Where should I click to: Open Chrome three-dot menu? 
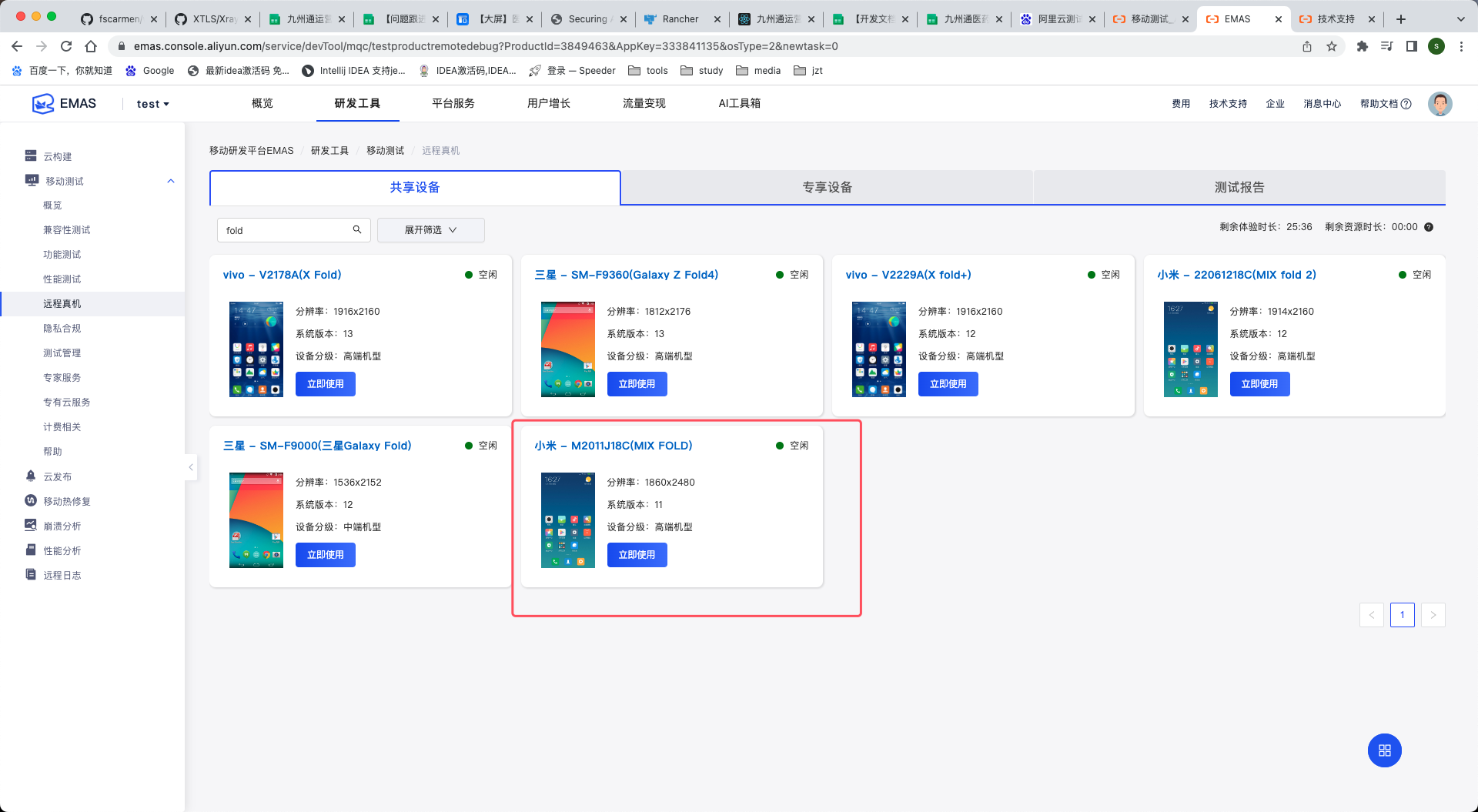(x=1461, y=46)
